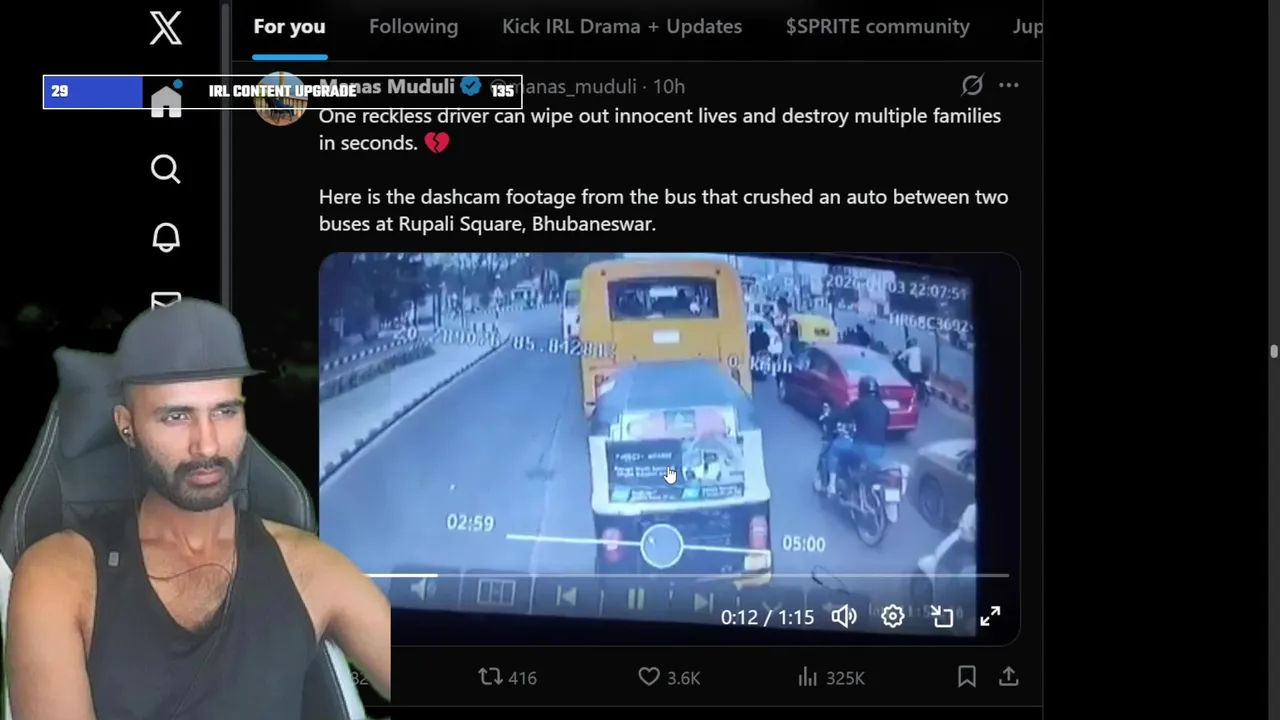
Task: Switch to the Following tab
Action: pyautogui.click(x=413, y=27)
